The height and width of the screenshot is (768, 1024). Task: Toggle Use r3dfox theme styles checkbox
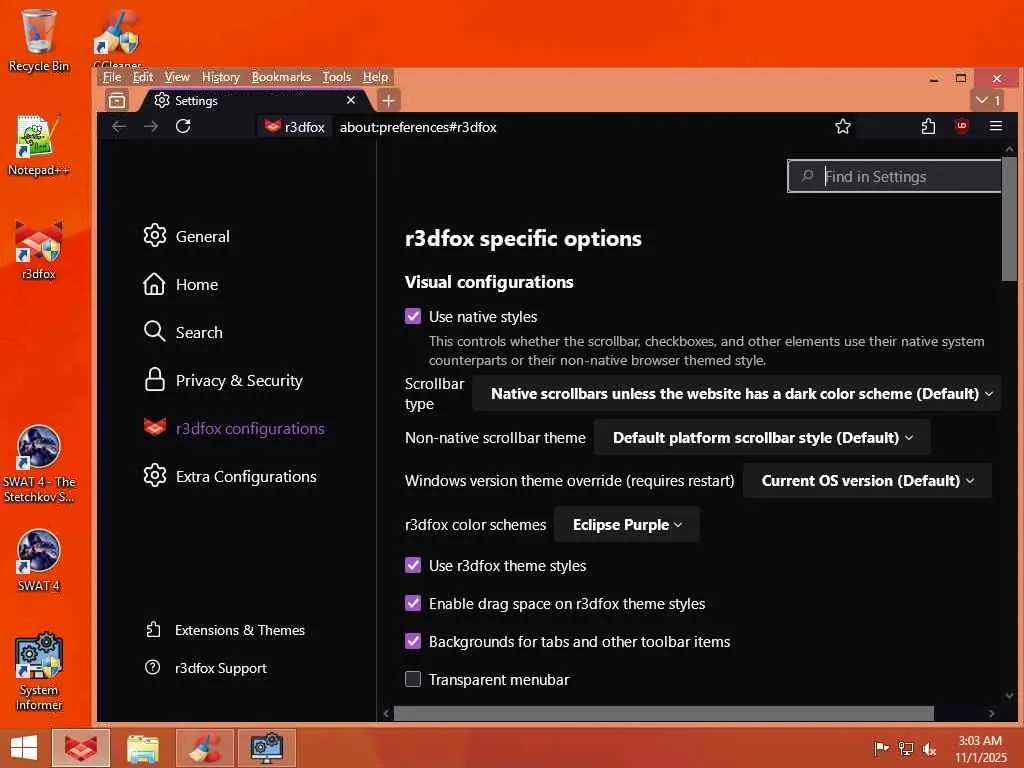(413, 566)
